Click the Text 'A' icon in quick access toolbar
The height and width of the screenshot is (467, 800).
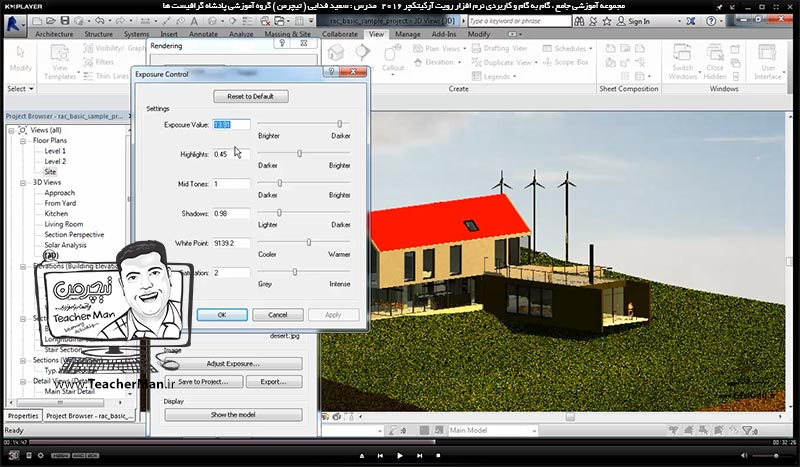194,21
